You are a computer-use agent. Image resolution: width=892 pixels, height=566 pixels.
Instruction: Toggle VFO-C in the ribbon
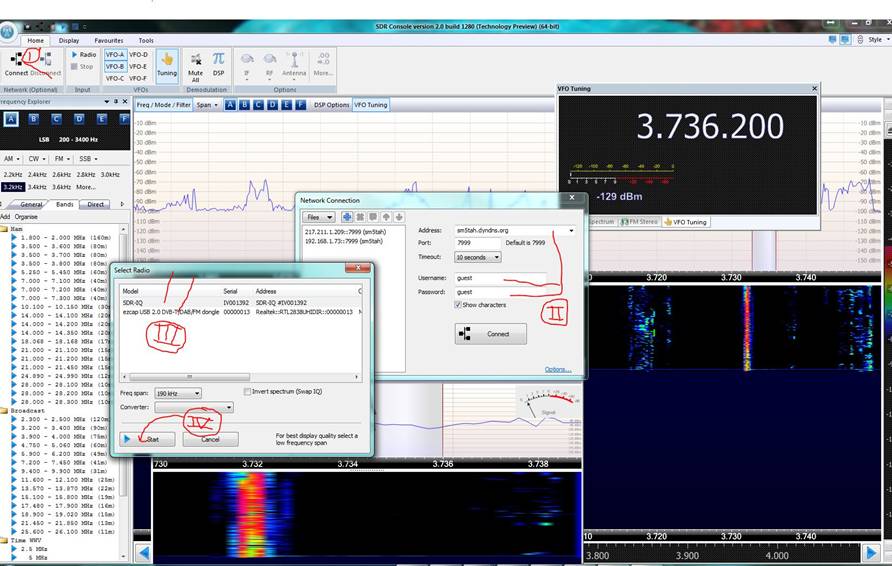[114, 78]
